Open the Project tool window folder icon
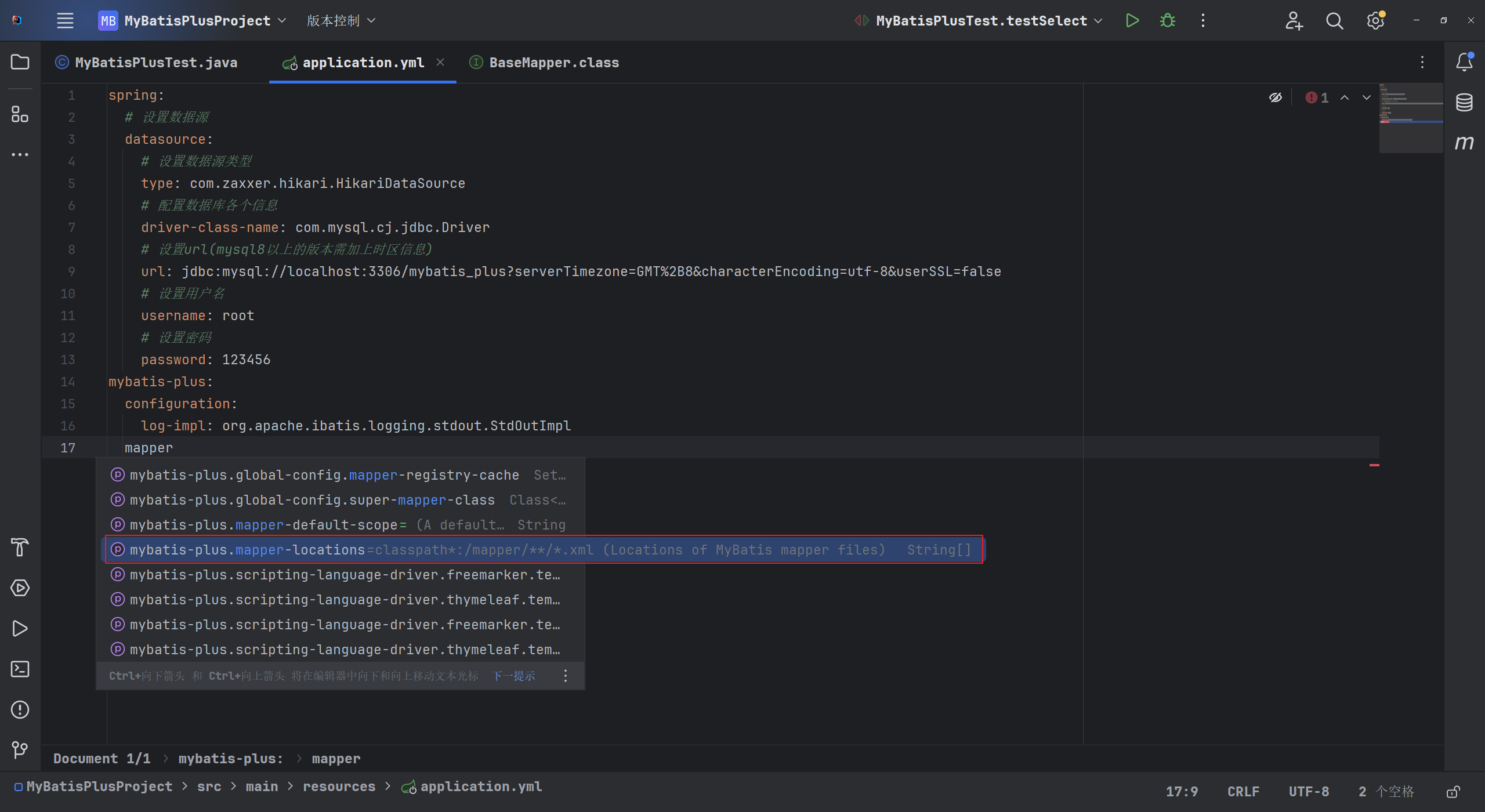 [20, 62]
